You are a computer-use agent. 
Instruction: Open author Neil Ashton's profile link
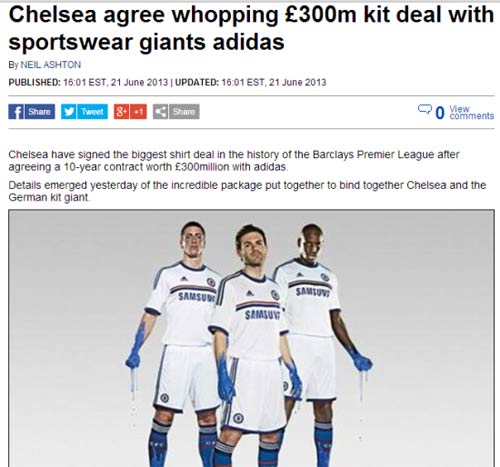[51, 65]
